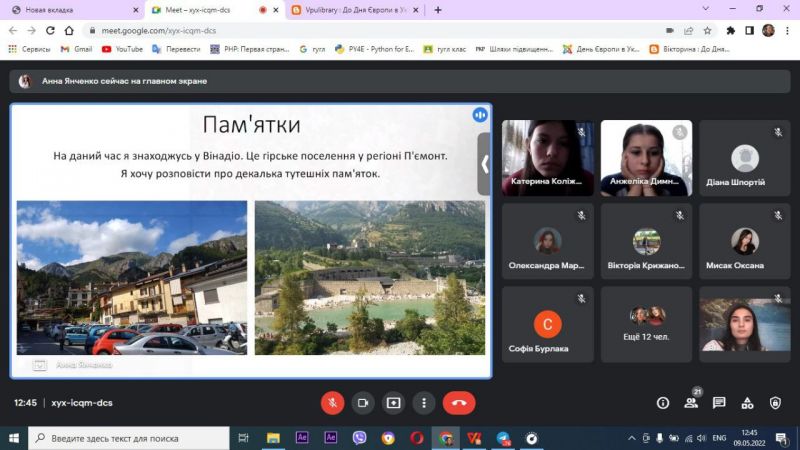Open meeting details info icon

point(663,403)
